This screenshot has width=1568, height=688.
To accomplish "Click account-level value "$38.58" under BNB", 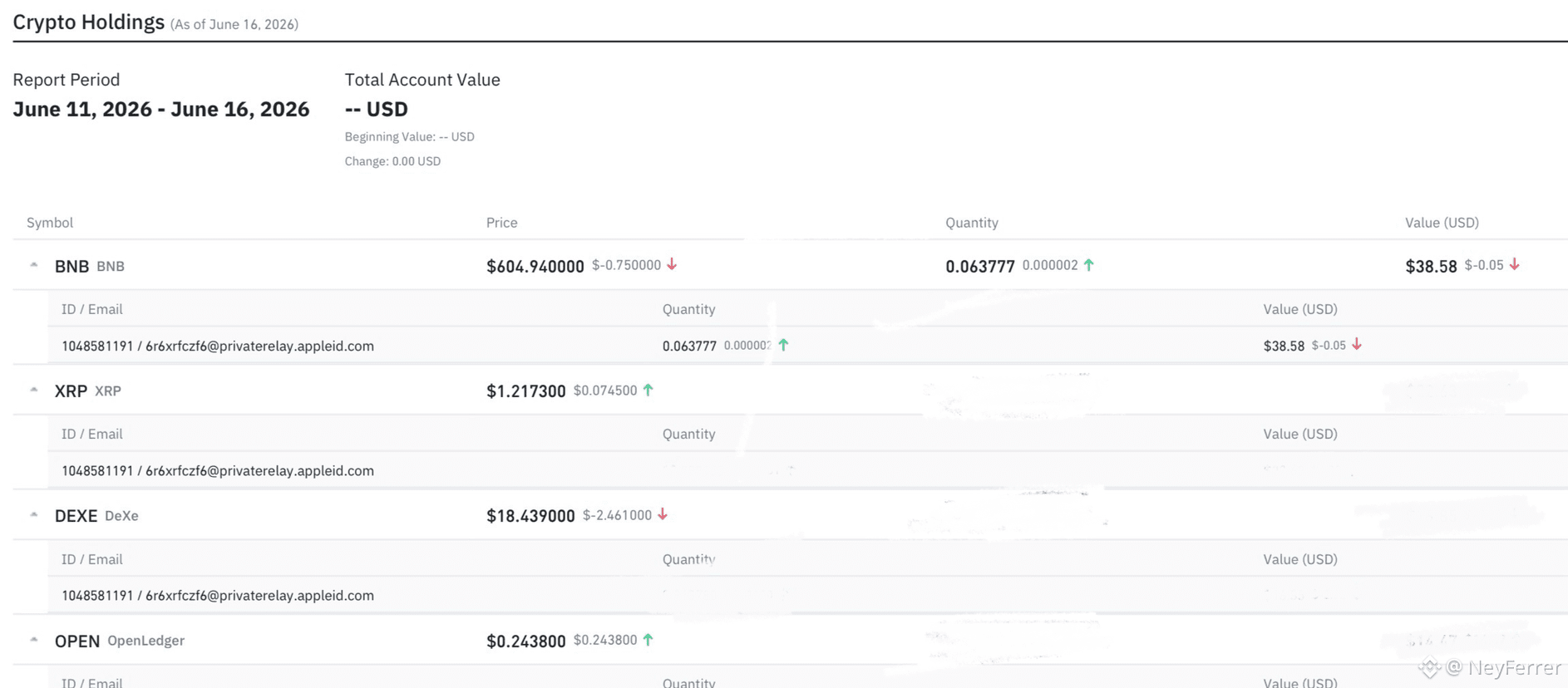I will (1284, 346).
